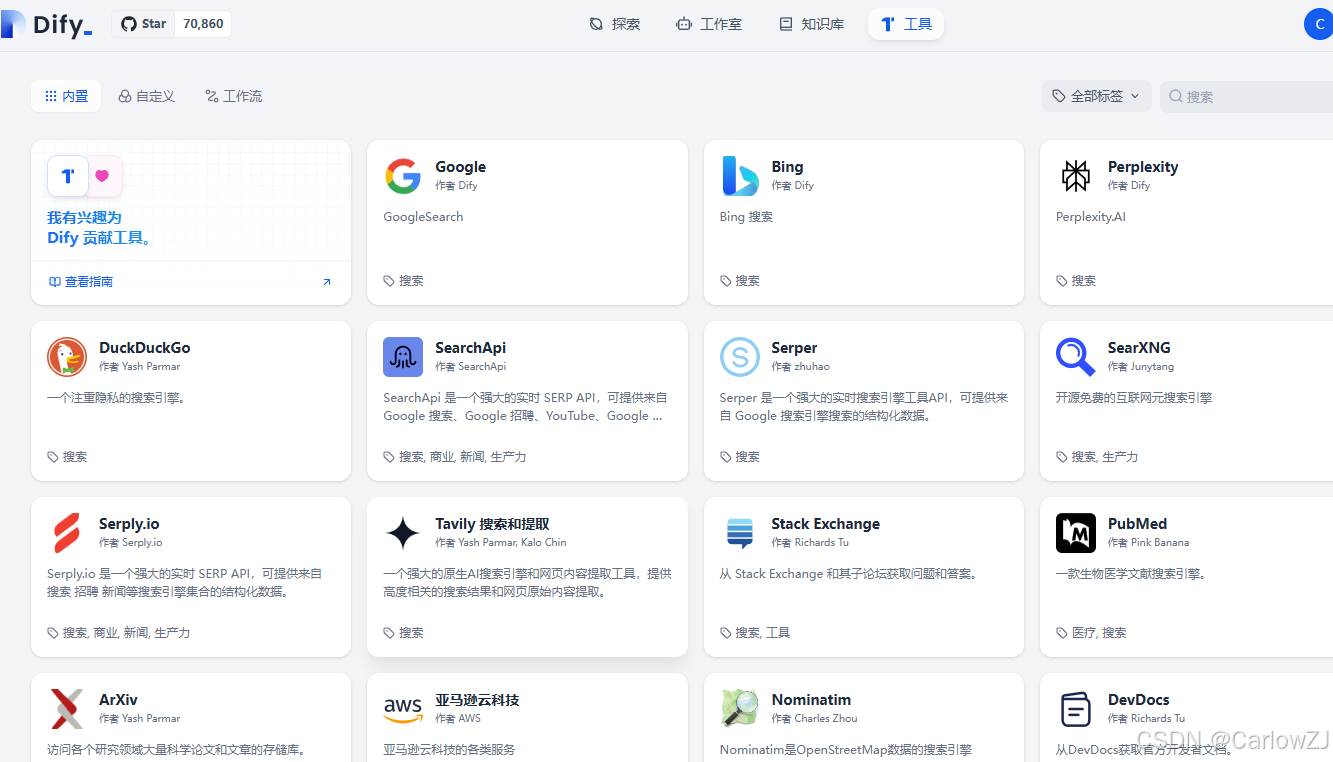Click the SearchApi octopus icon
This screenshot has width=1333, height=762.
pos(403,357)
